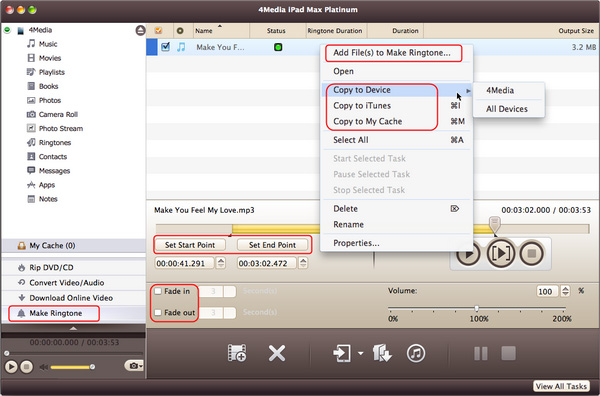600x396 pixels.
Task: Adjust the end time stepper arrows
Action: pyautogui.click(x=303, y=263)
